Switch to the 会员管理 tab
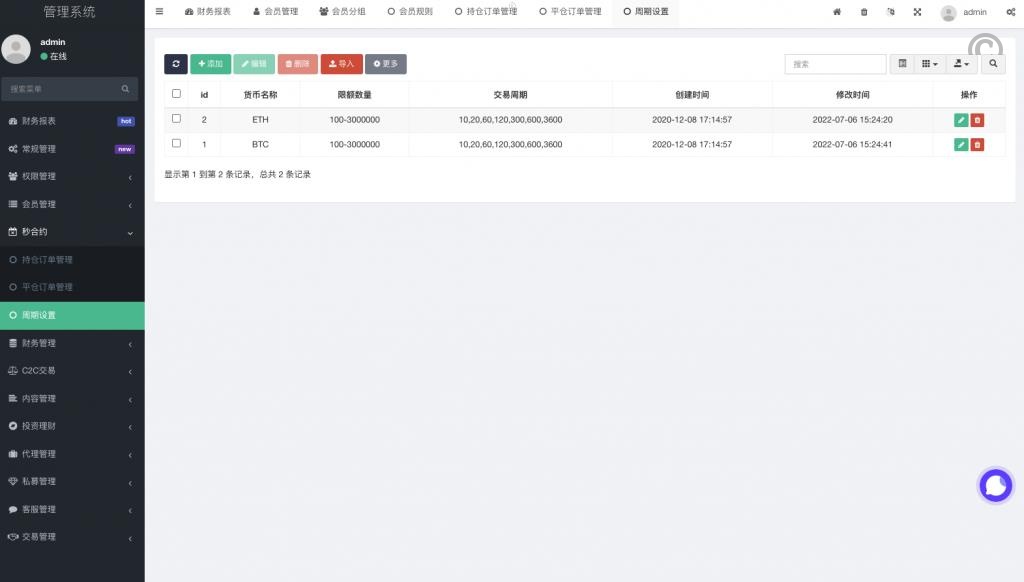 pyautogui.click(x=275, y=12)
